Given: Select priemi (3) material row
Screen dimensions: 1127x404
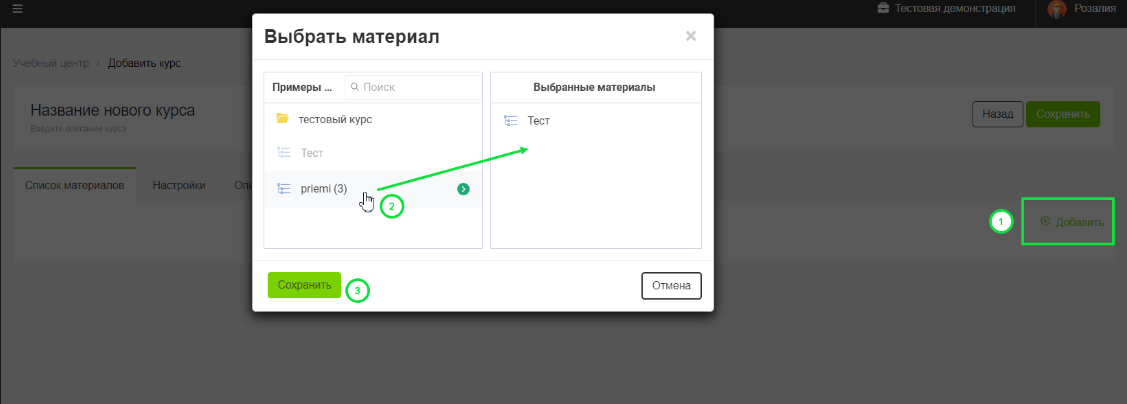Looking at the screenshot, I should [x=373, y=190].
